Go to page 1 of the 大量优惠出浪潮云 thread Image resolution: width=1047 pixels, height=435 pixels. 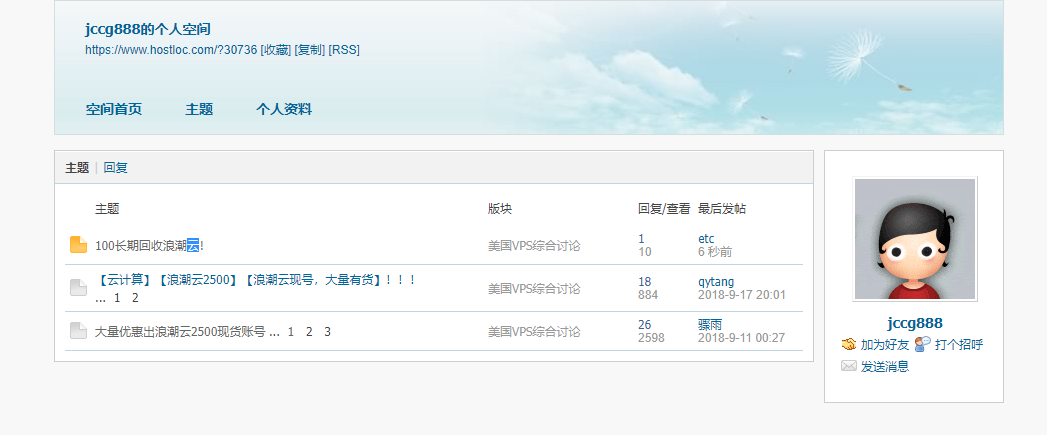click(290, 331)
